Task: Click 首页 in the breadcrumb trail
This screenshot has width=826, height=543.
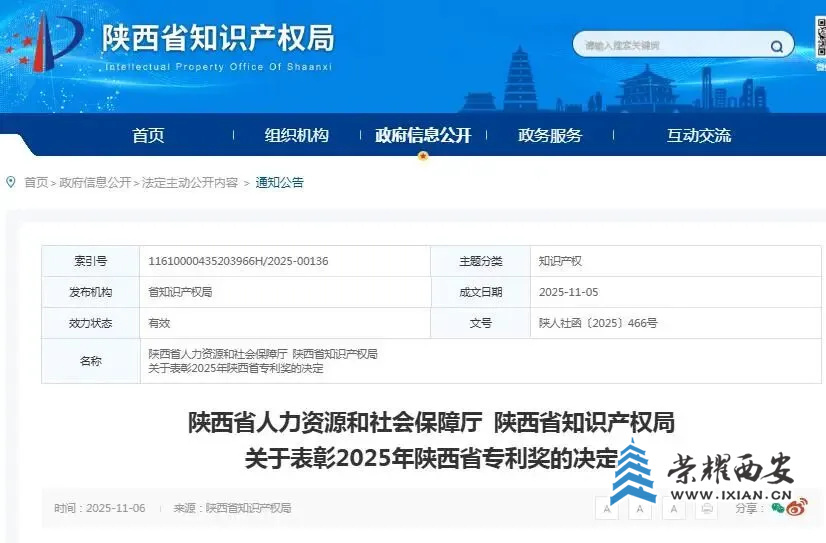Action: tap(36, 183)
